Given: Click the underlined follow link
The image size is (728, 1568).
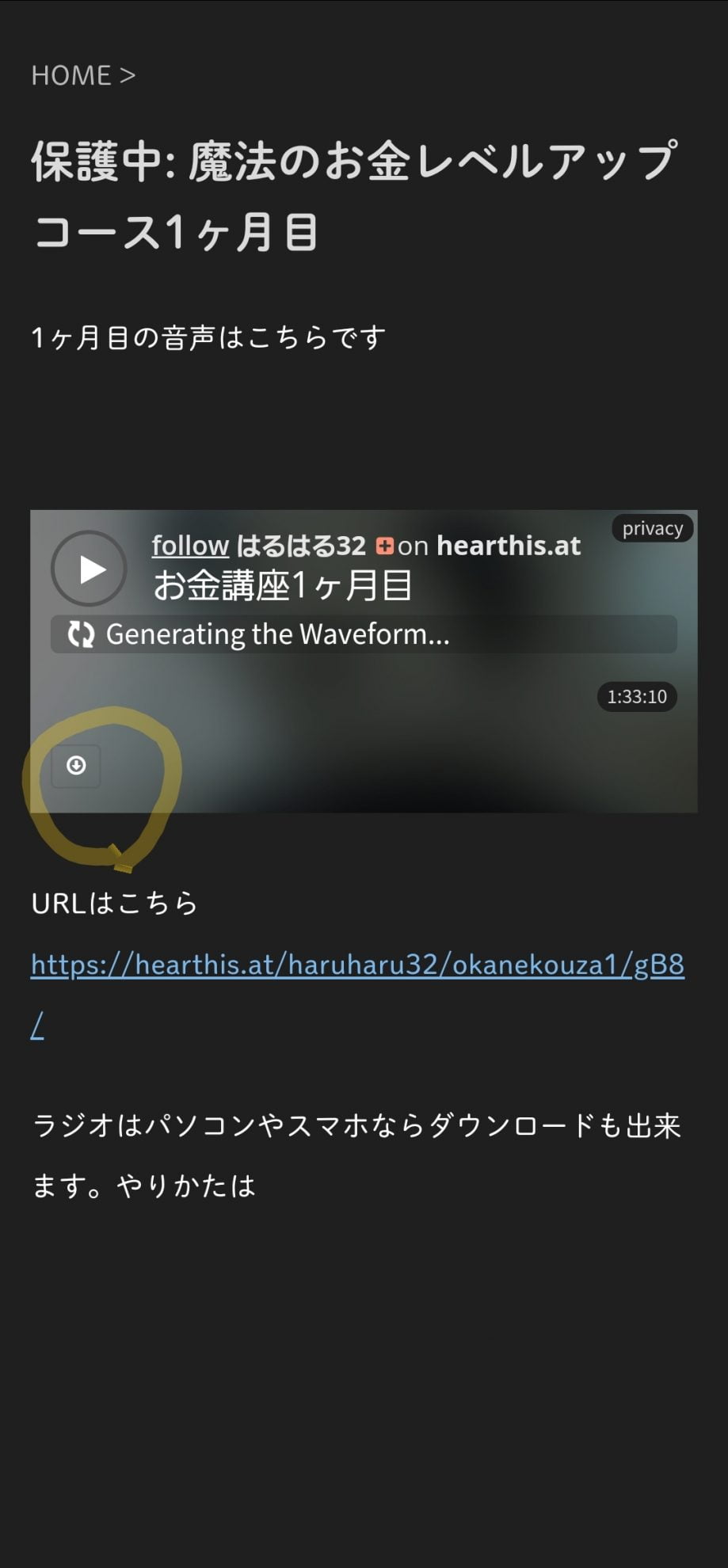Looking at the screenshot, I should [x=190, y=546].
